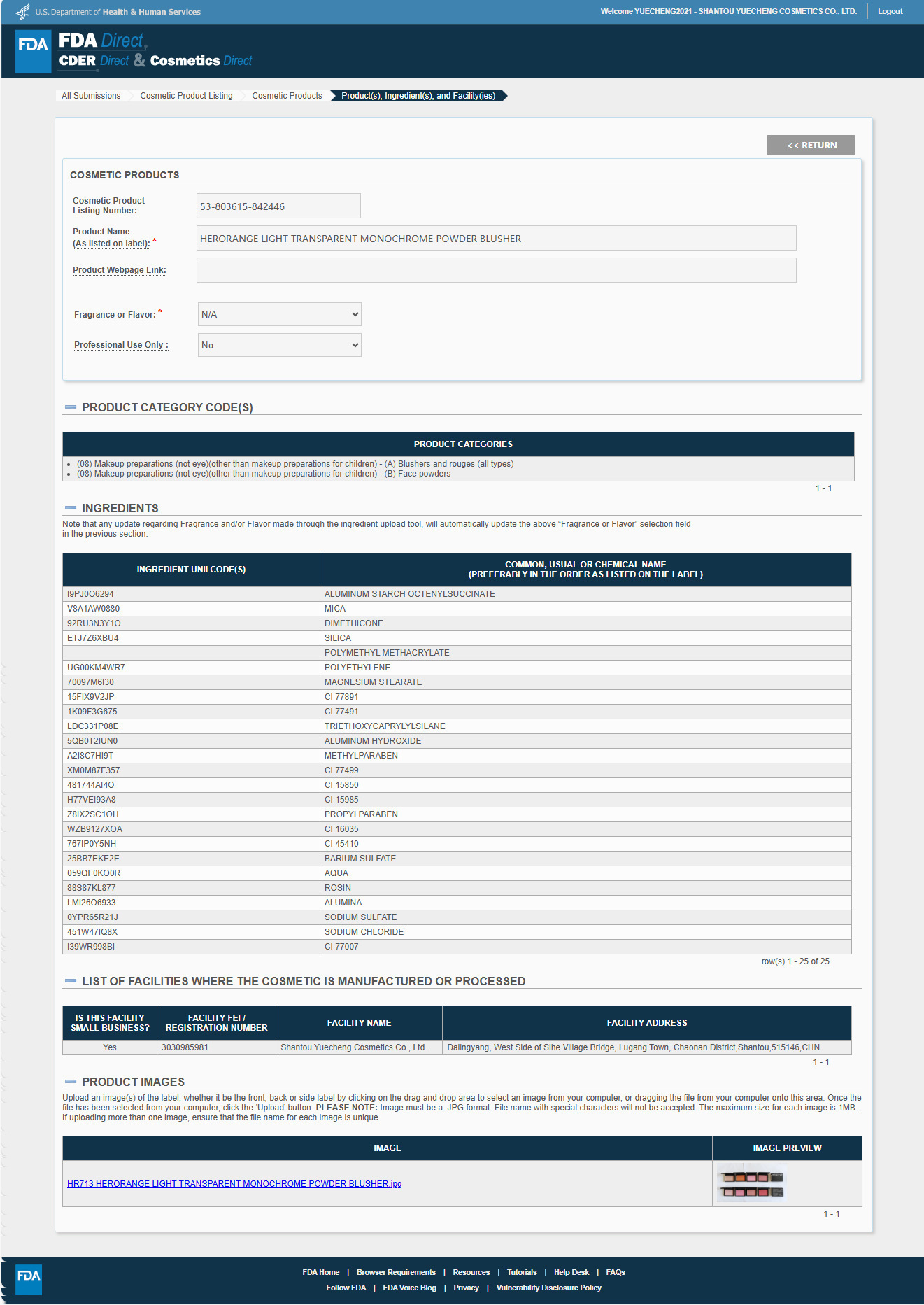The image size is (924, 1305).
Task: Click the FDA logo in header
Action: click(33, 51)
